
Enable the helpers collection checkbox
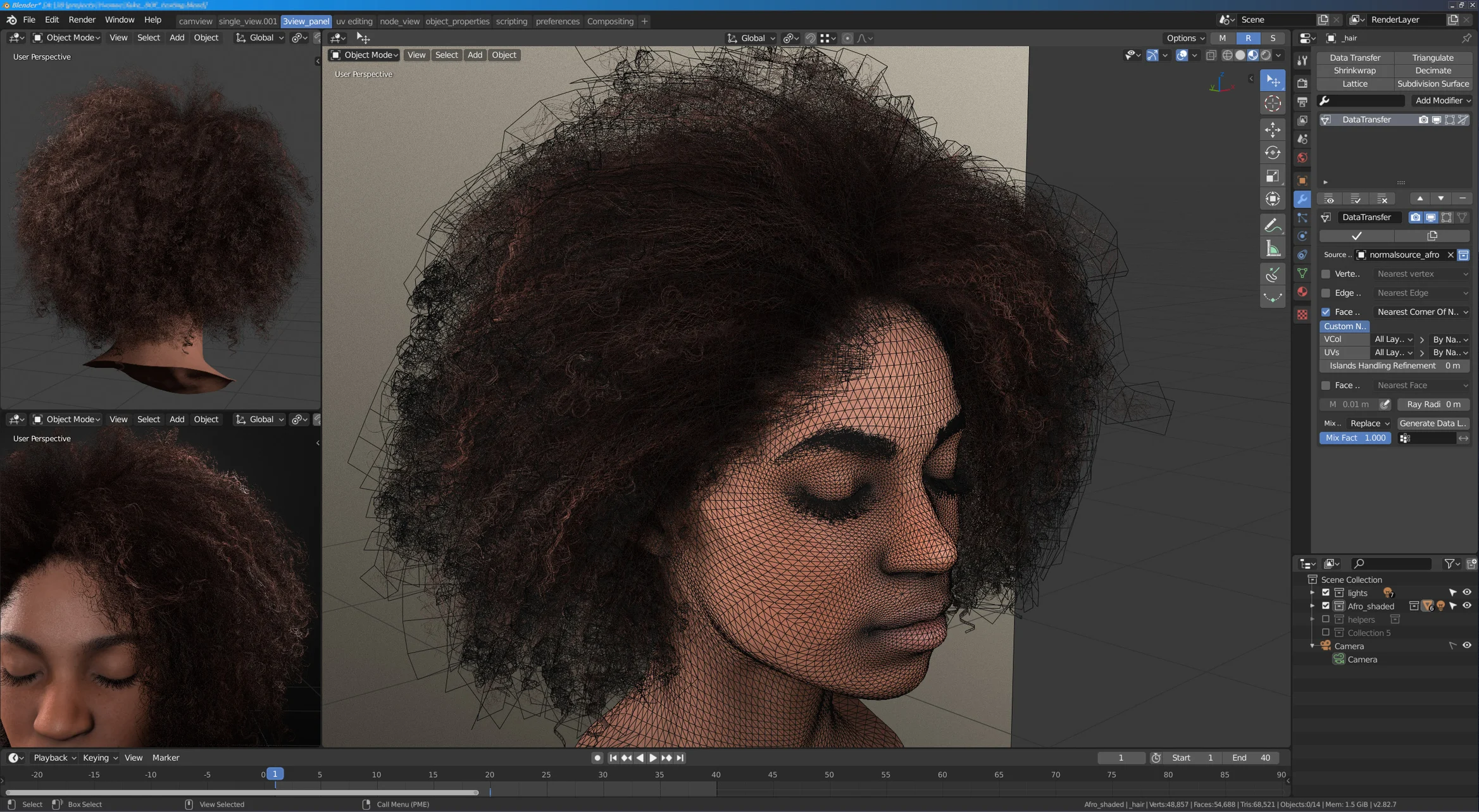1325,620
